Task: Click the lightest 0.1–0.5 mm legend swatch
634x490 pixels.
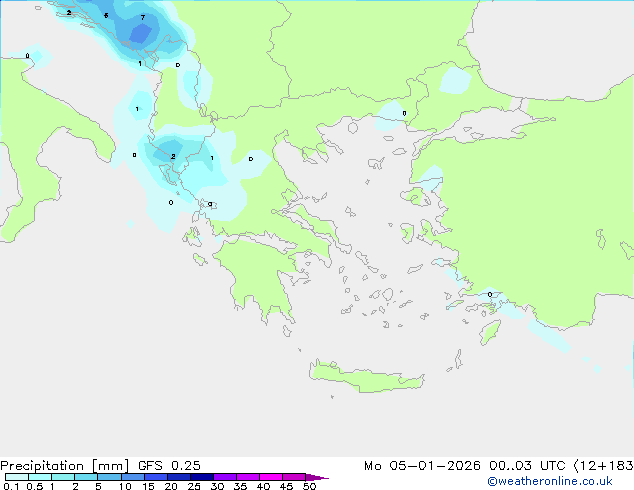Action: pos(17,477)
